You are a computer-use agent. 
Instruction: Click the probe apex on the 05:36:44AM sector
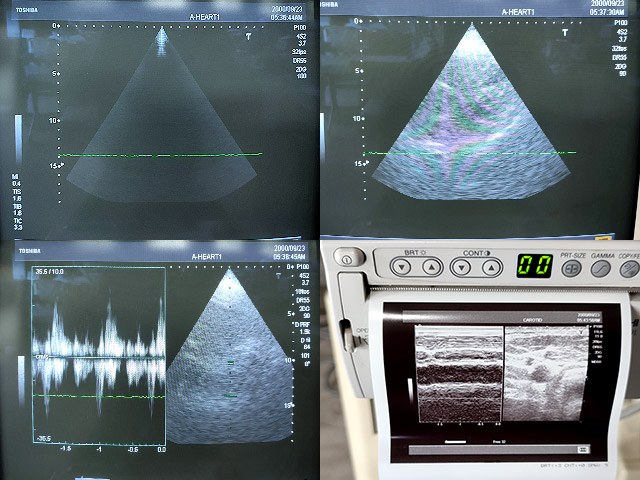(162, 30)
